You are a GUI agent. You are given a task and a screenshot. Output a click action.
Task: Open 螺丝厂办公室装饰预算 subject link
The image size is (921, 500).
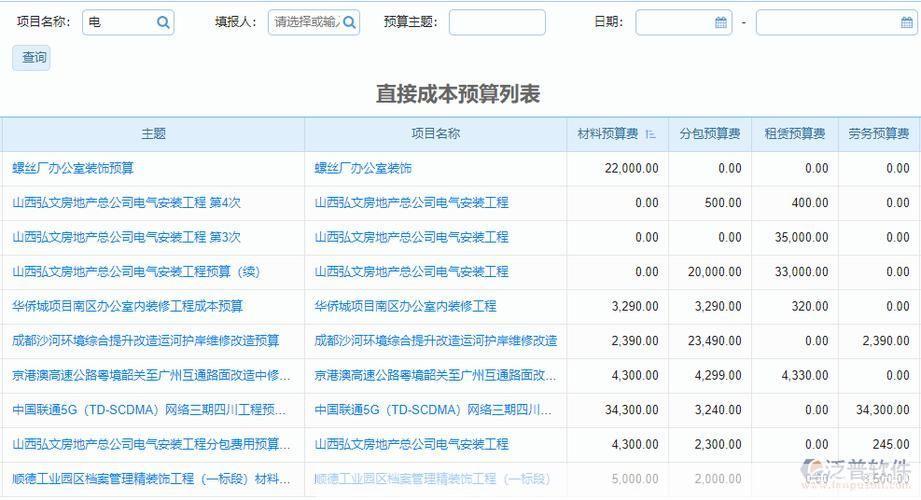pyautogui.click(x=73, y=168)
